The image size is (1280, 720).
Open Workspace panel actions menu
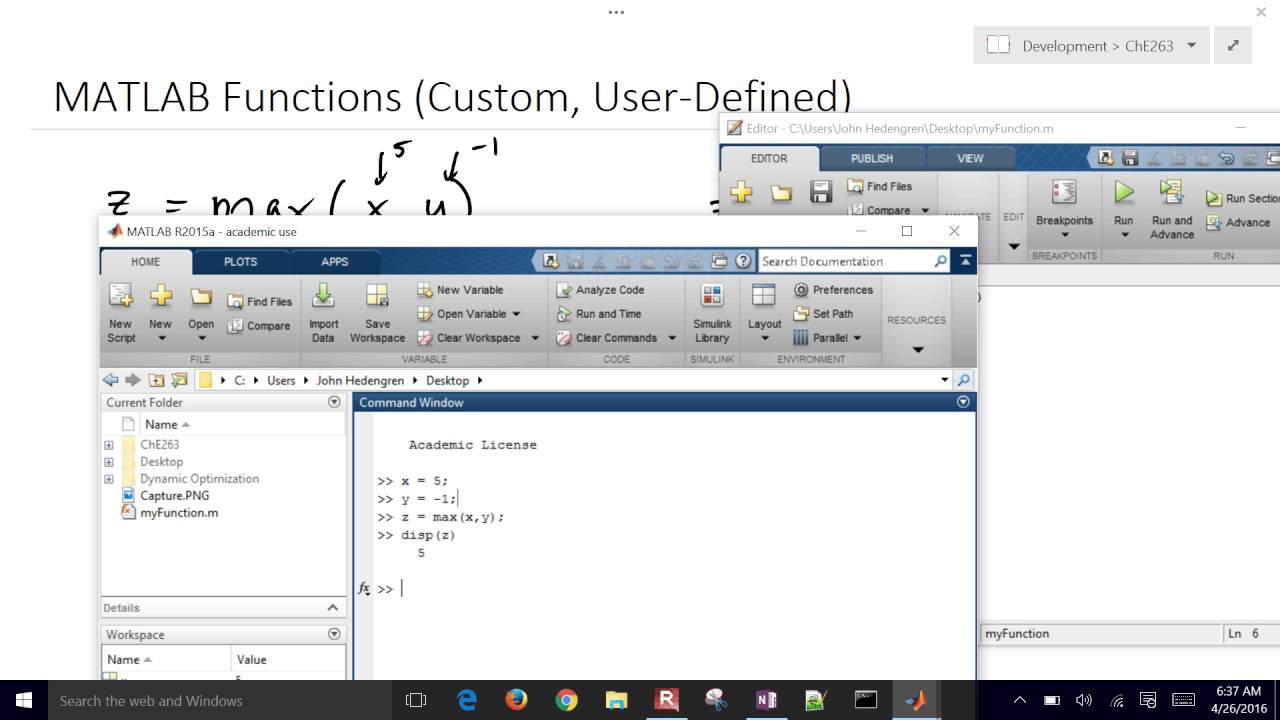[334, 634]
